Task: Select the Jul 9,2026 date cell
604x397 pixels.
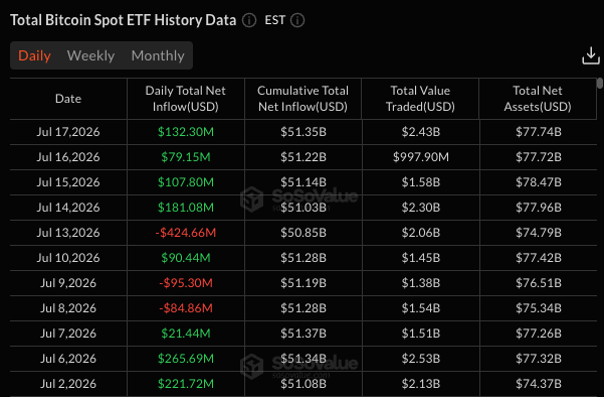Action: 68,283
